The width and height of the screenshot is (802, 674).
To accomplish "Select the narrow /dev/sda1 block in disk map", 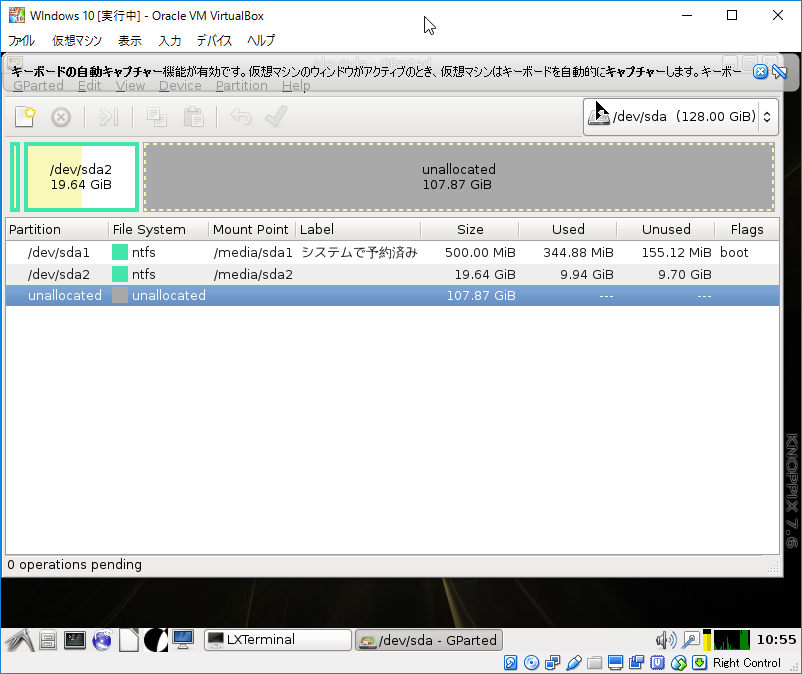I will pos(15,177).
